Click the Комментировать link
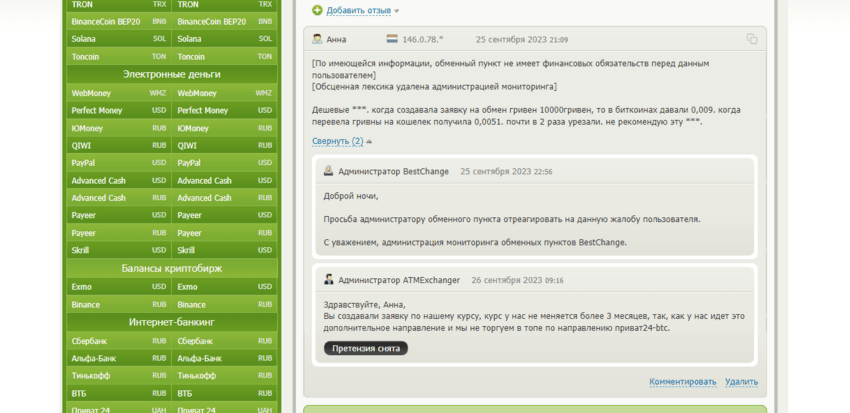This screenshot has width=850, height=413. point(682,381)
